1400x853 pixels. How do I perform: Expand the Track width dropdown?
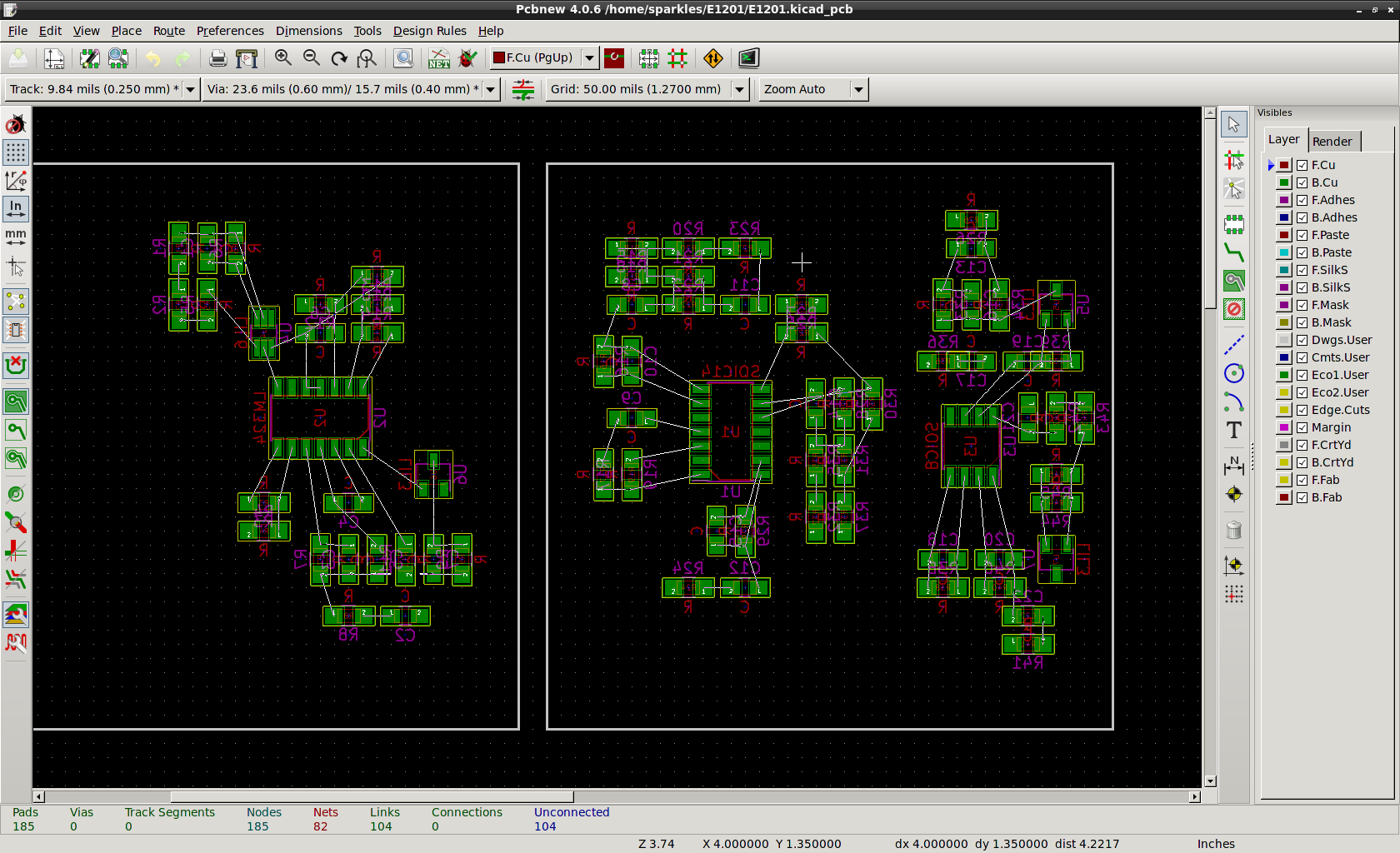click(x=190, y=89)
